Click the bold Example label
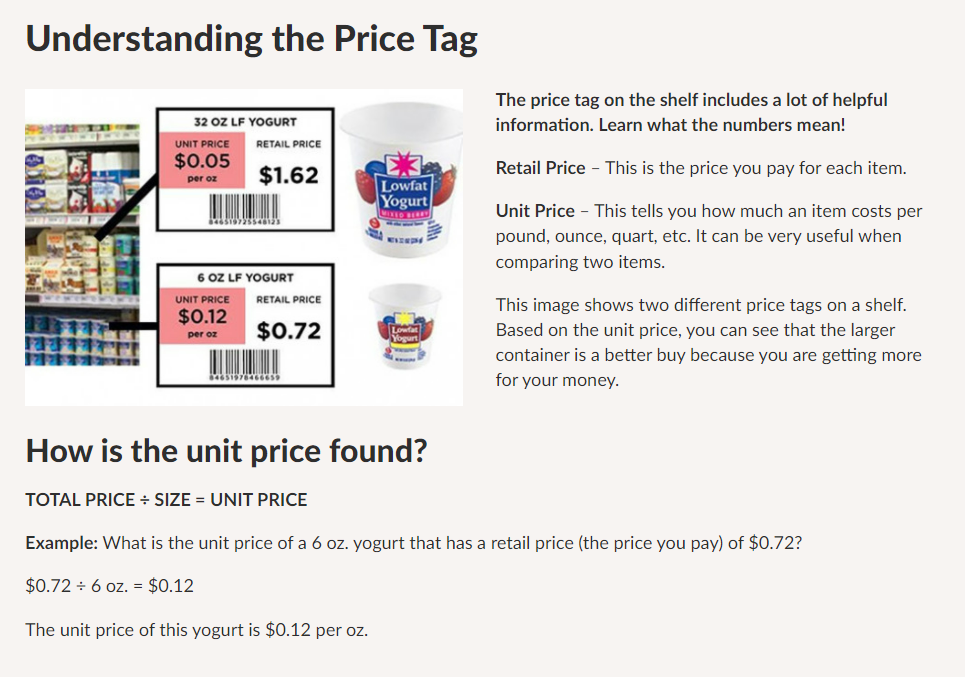The width and height of the screenshot is (965, 677). click(62, 543)
